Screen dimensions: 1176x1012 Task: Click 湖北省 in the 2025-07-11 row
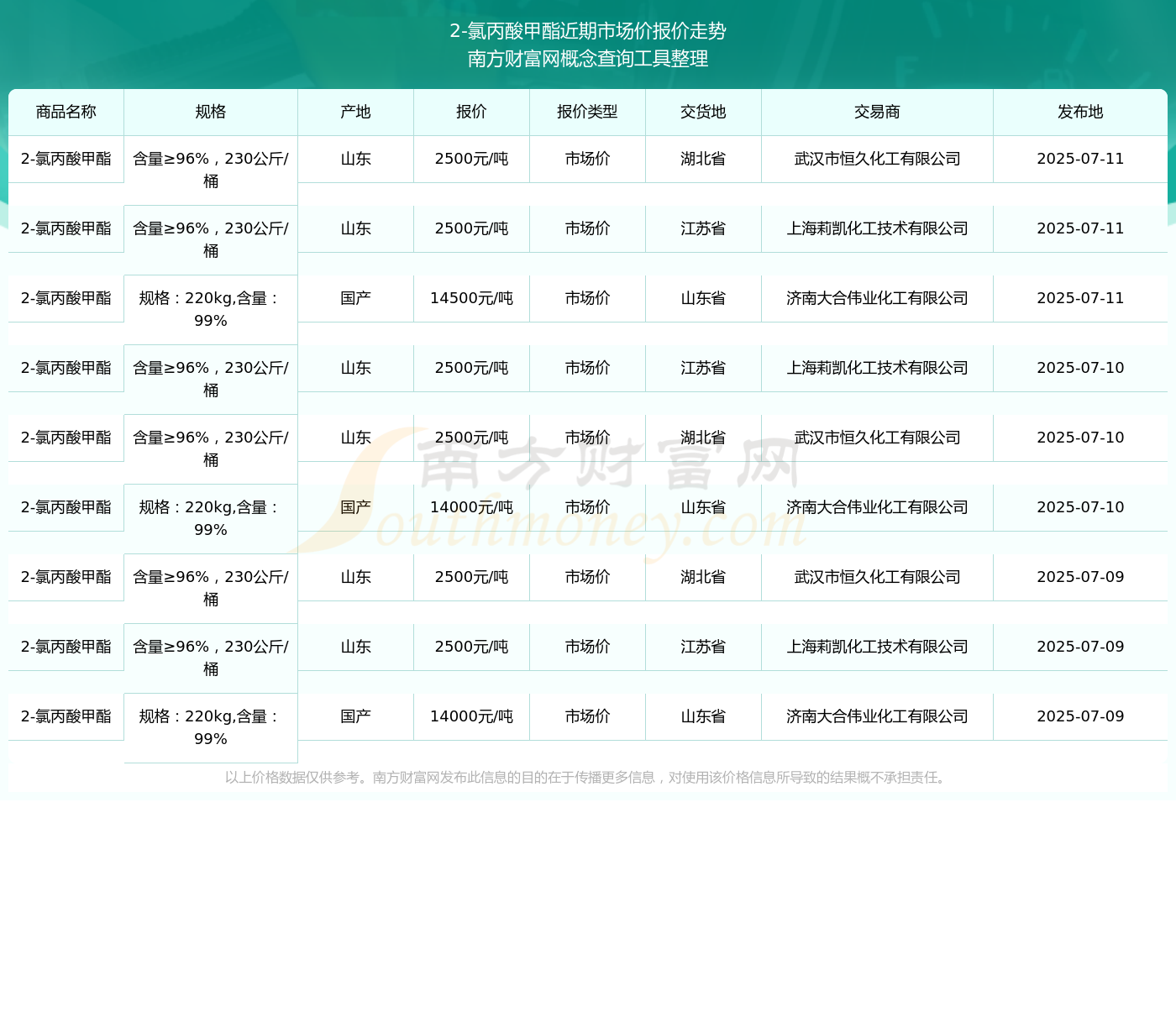click(703, 159)
